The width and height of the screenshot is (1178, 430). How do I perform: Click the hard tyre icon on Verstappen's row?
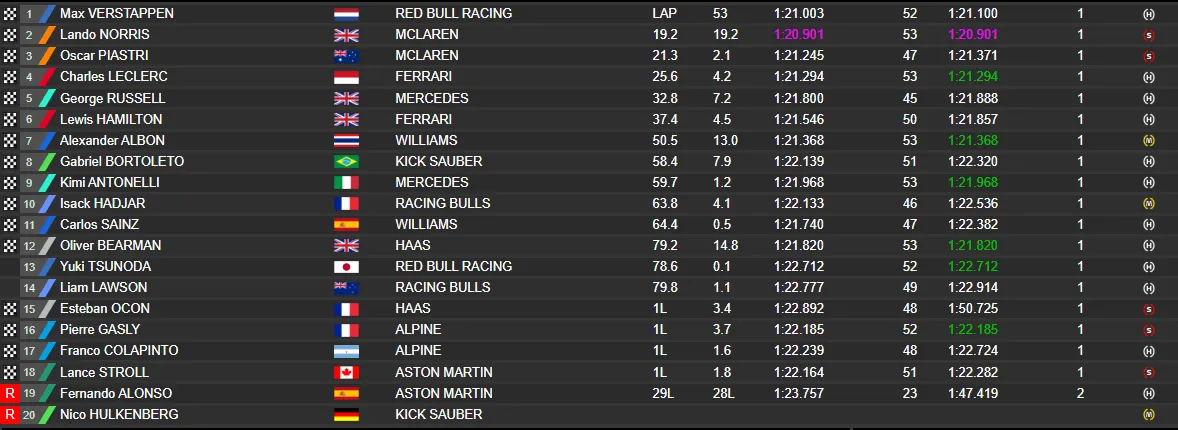click(x=1148, y=14)
